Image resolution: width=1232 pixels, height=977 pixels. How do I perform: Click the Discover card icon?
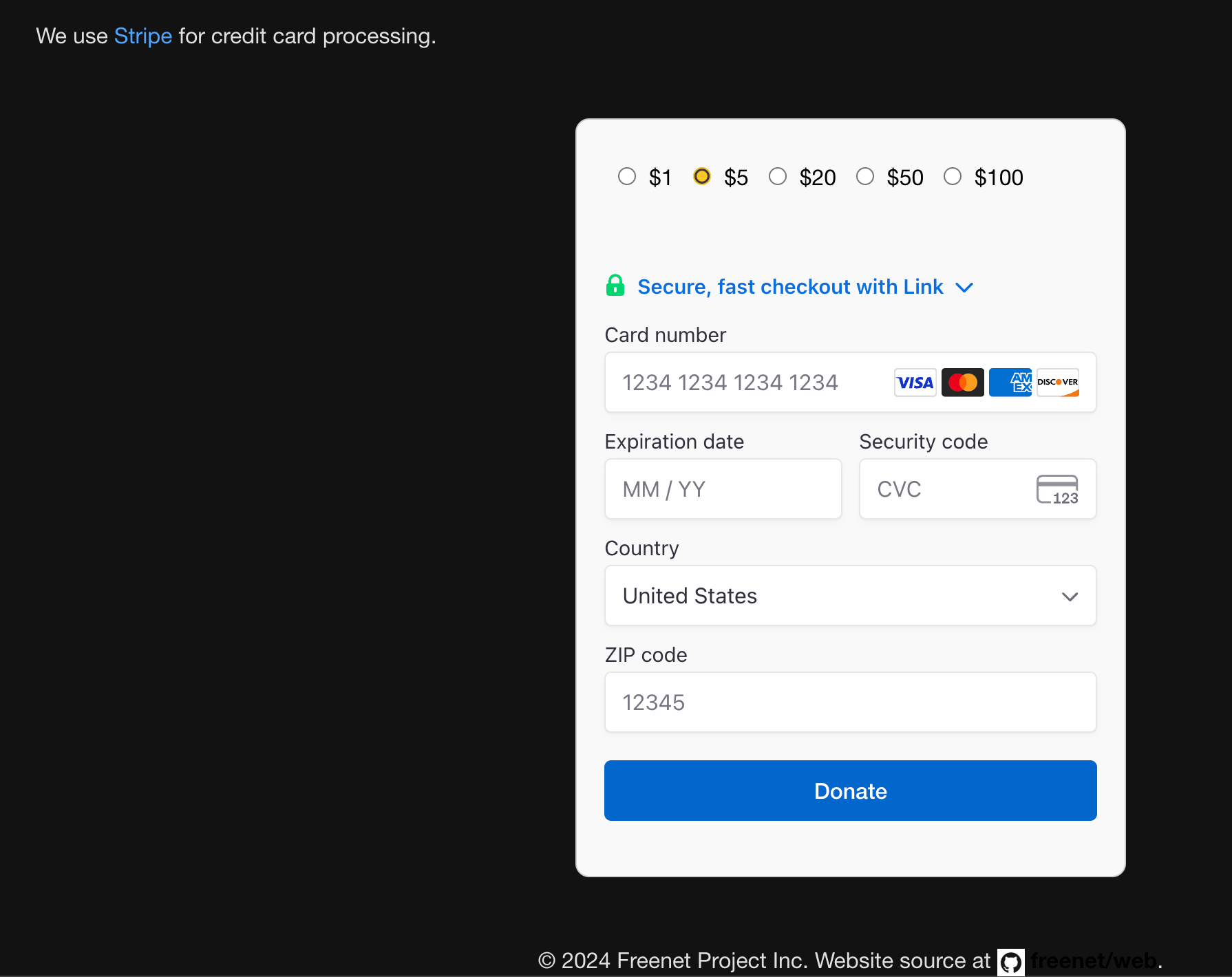pyautogui.click(x=1058, y=383)
